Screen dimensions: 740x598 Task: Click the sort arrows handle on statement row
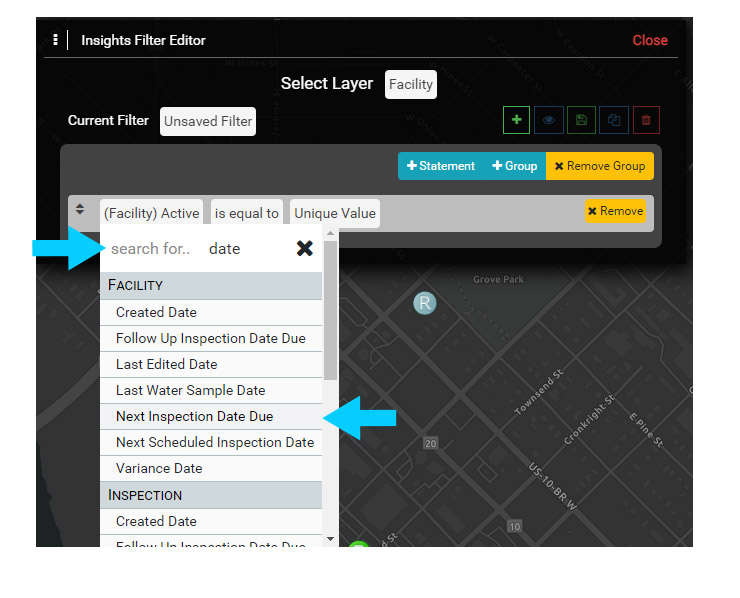pyautogui.click(x=79, y=211)
